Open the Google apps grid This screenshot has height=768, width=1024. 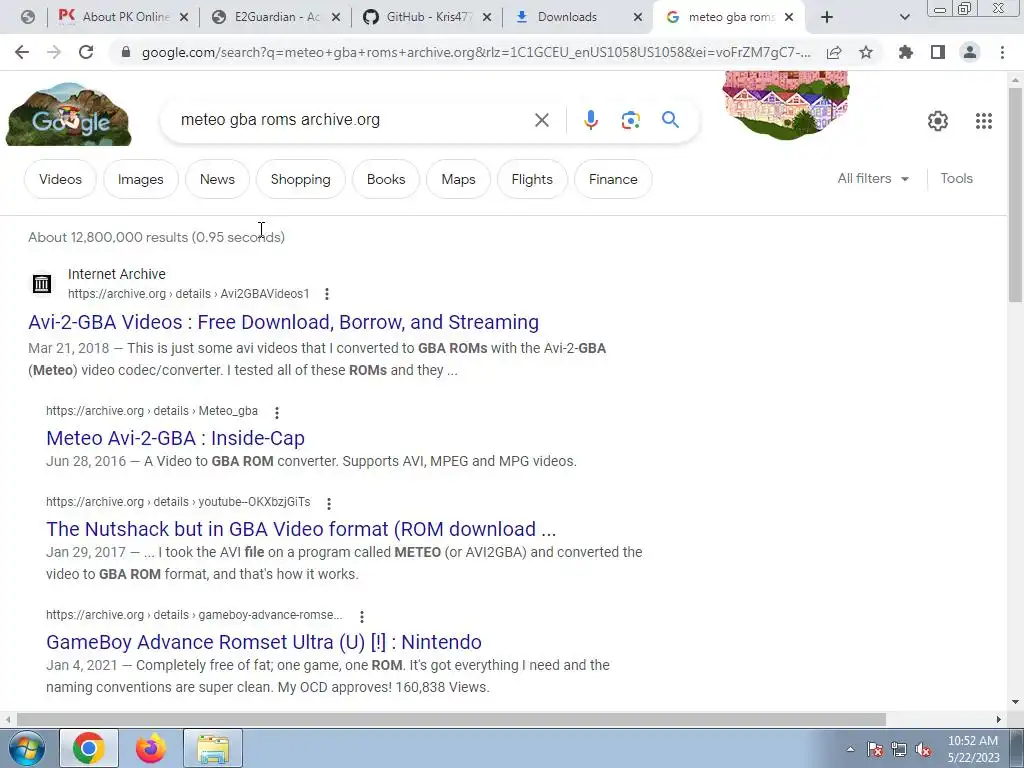tap(984, 121)
